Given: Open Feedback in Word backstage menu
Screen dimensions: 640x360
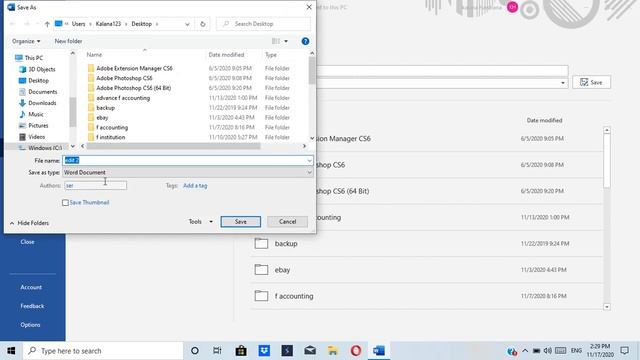Looking at the screenshot, I should pos(32,306).
